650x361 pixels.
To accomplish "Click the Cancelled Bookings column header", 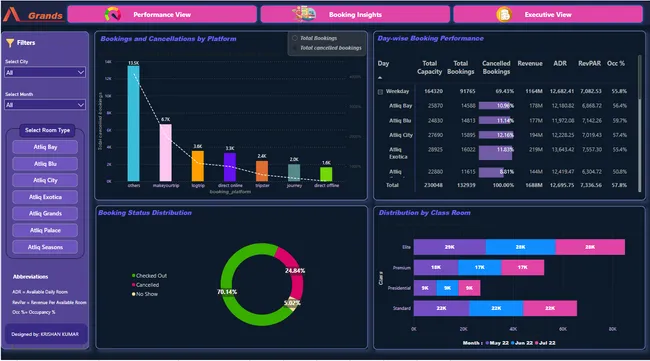I will point(496,68).
